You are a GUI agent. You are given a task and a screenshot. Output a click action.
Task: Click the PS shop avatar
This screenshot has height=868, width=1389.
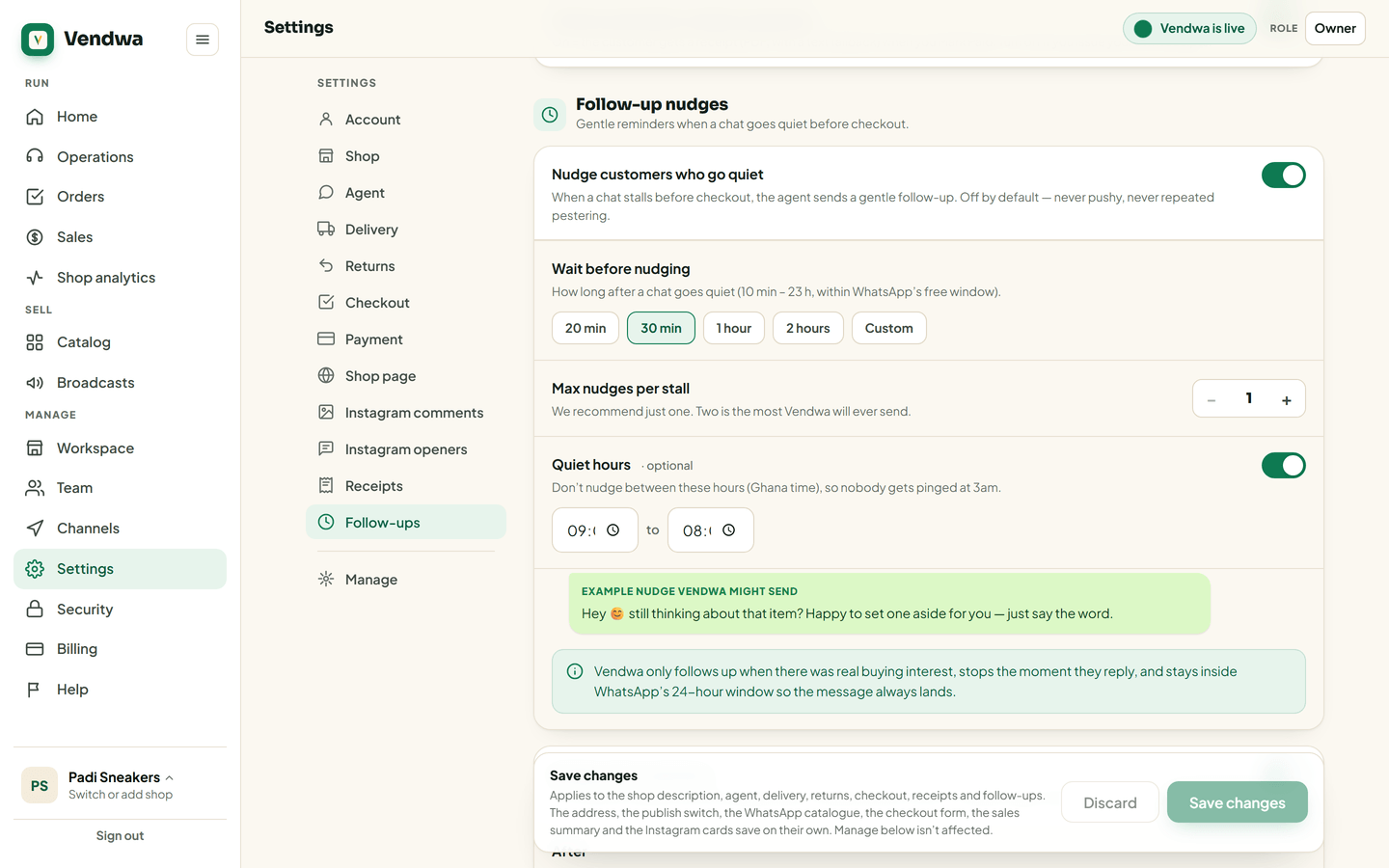click(x=40, y=786)
